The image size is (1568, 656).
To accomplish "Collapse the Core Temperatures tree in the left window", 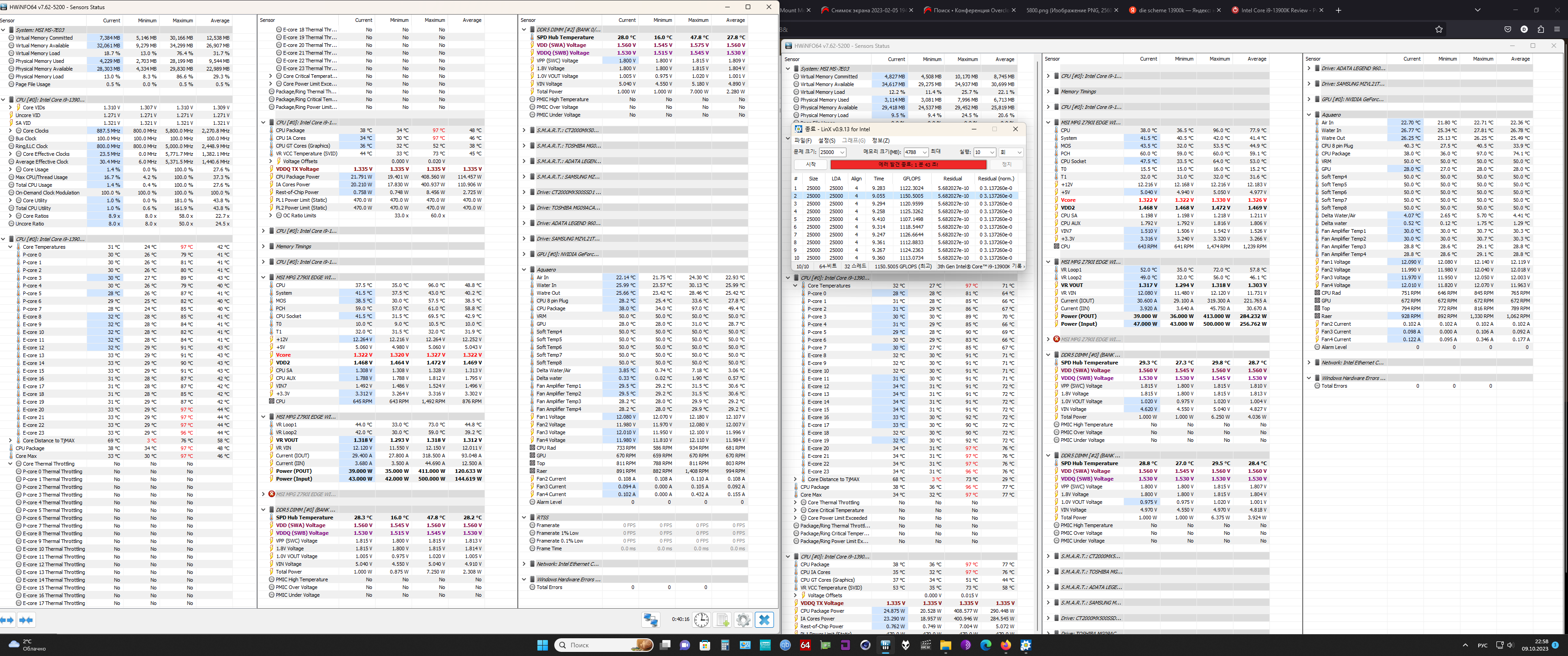I will point(10,247).
